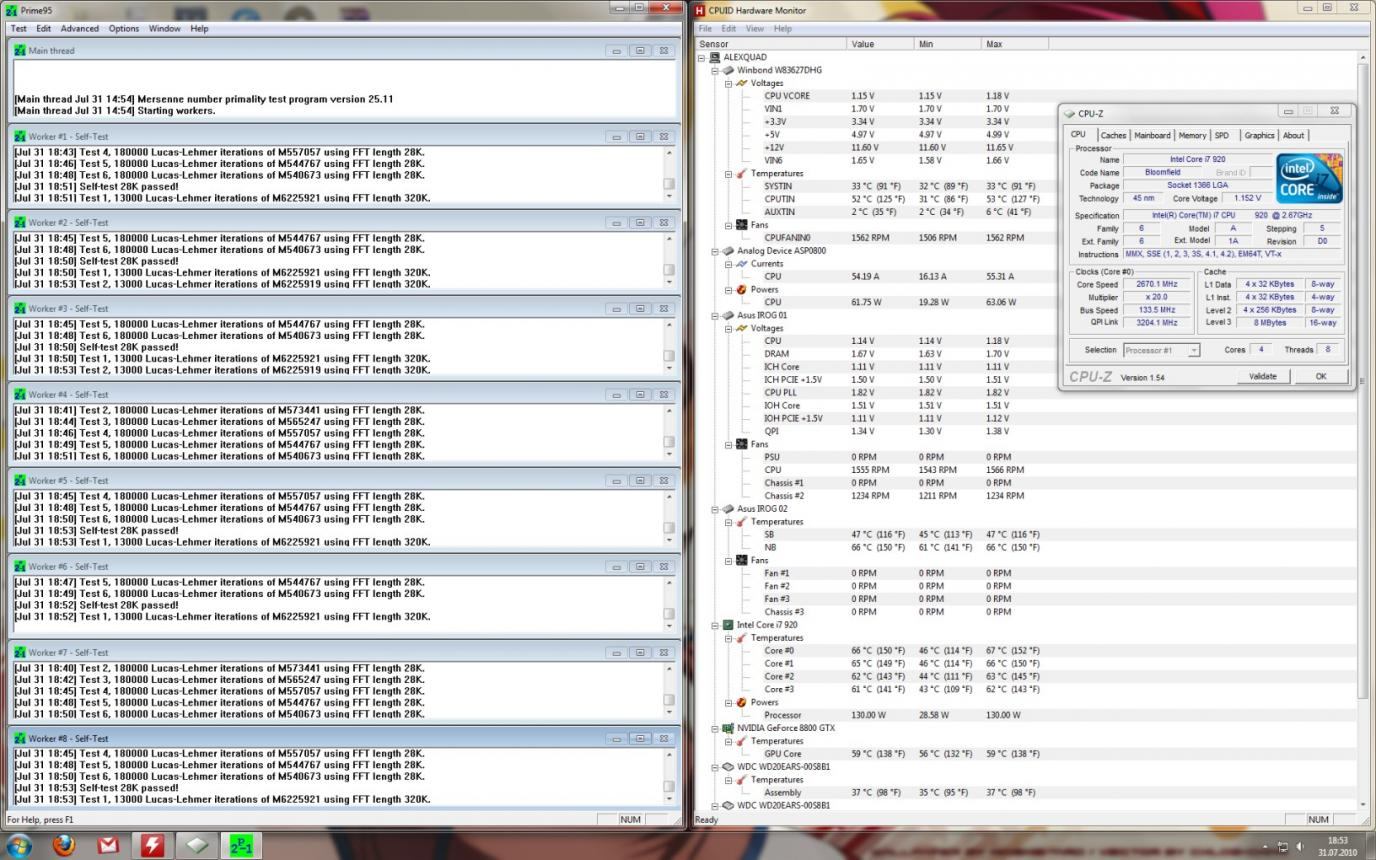Click the network icon in system tray
Viewport: 1376px width, 860px height.
coord(1283,847)
